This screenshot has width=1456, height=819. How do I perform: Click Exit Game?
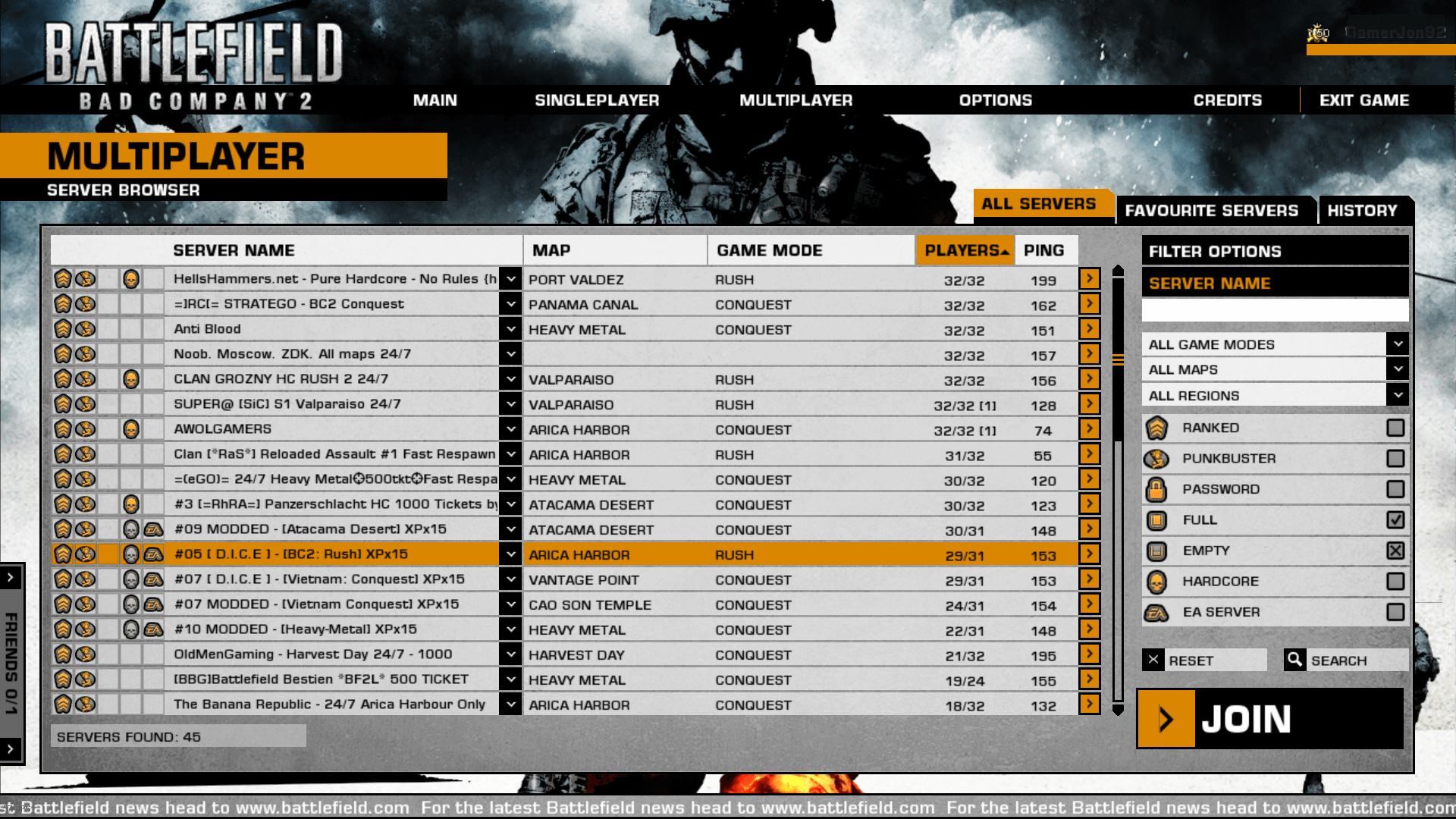click(x=1364, y=100)
